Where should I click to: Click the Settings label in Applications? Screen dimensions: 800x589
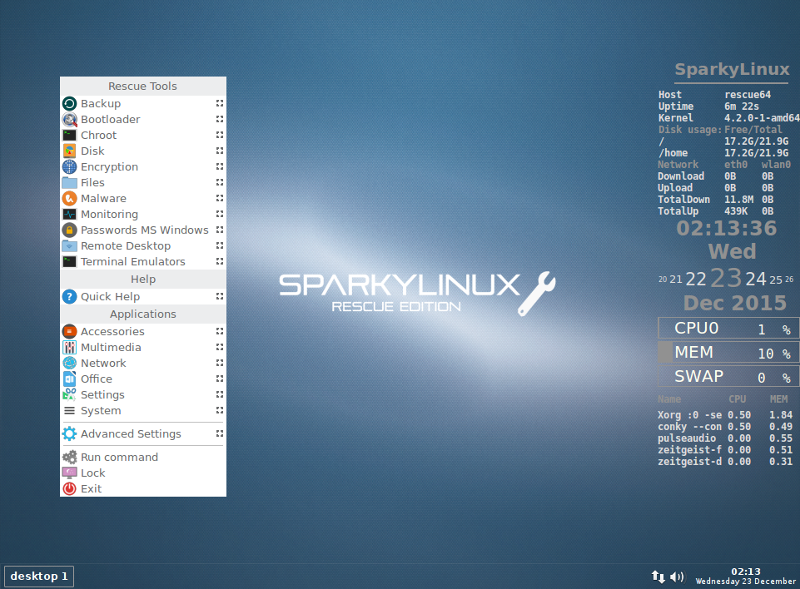[103, 395]
